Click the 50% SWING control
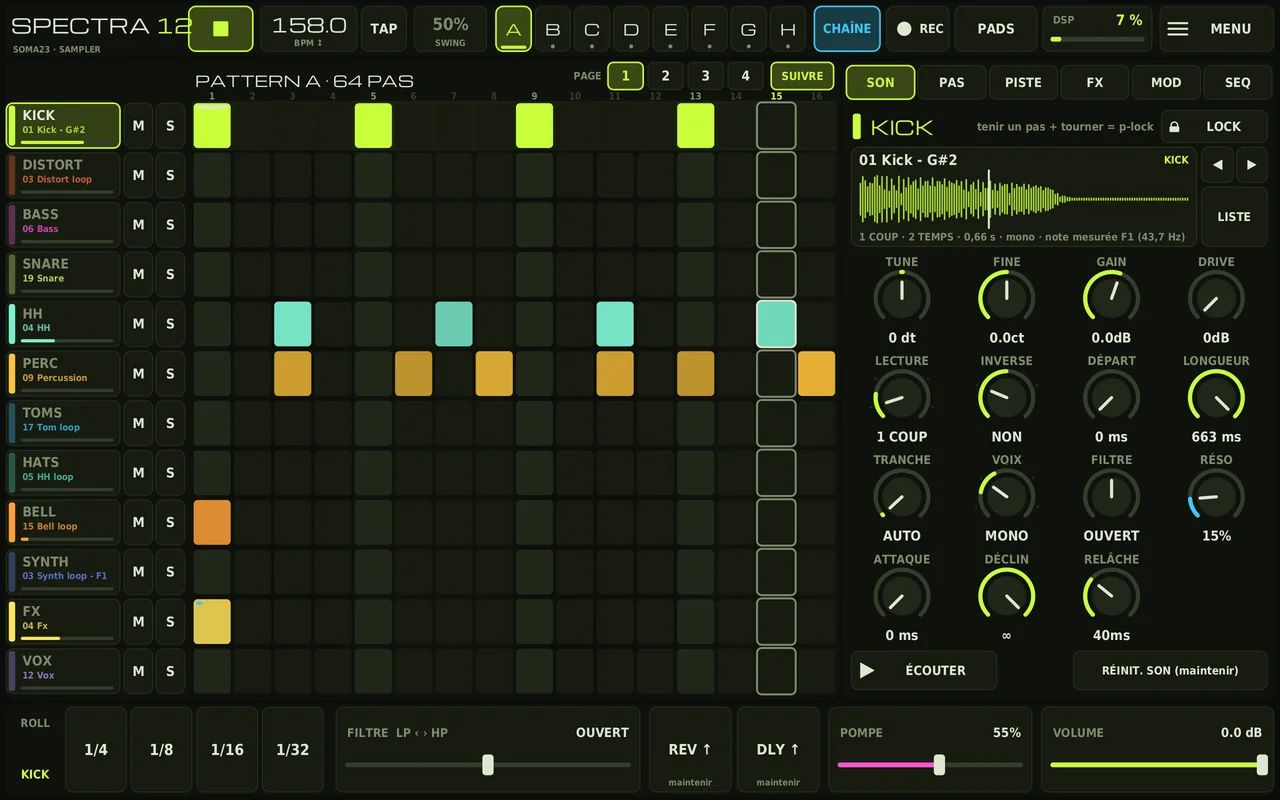Image resolution: width=1280 pixels, height=800 pixels. pyautogui.click(x=450, y=29)
